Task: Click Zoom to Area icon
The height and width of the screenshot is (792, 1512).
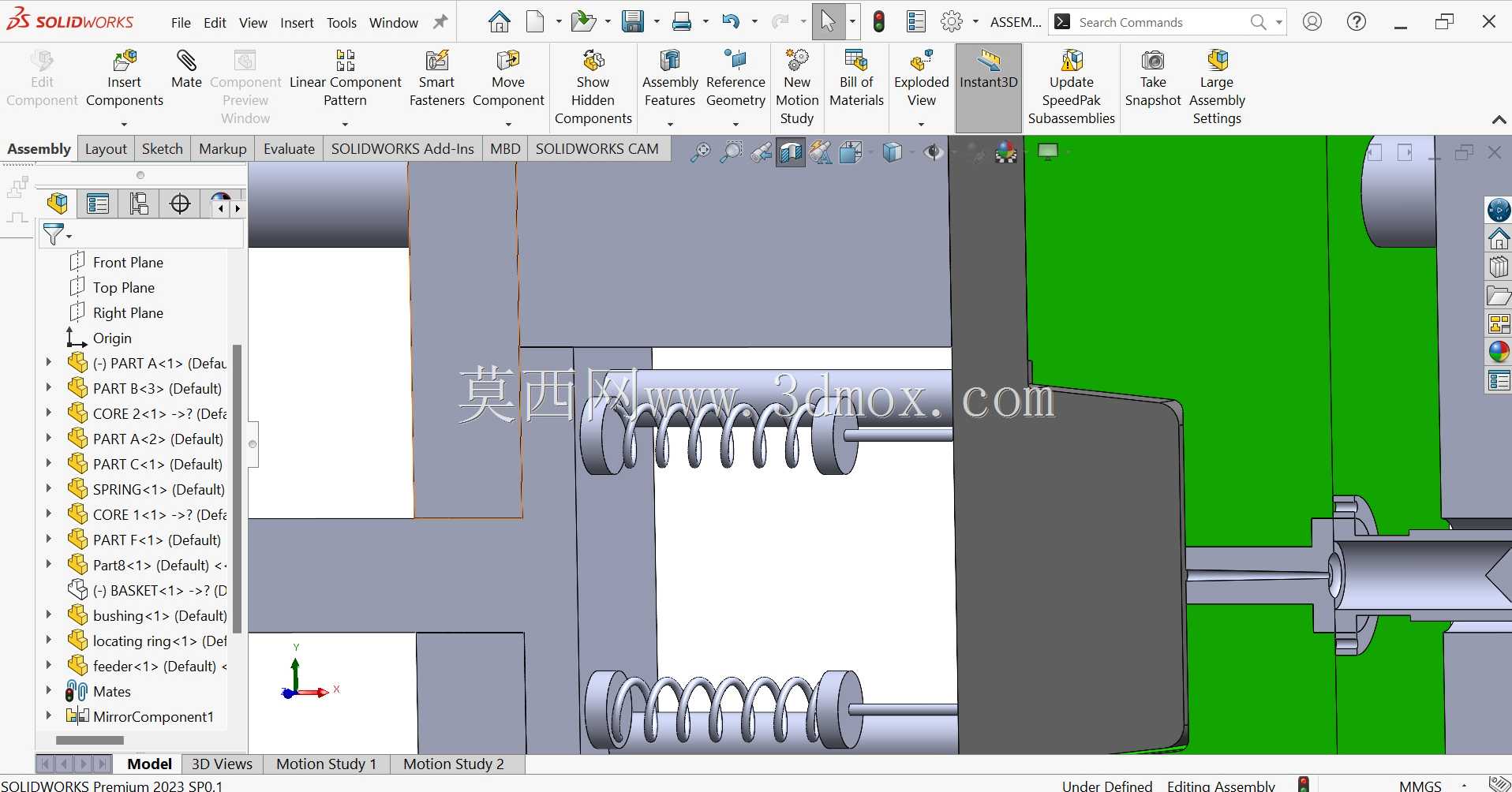Action: pyautogui.click(x=731, y=152)
